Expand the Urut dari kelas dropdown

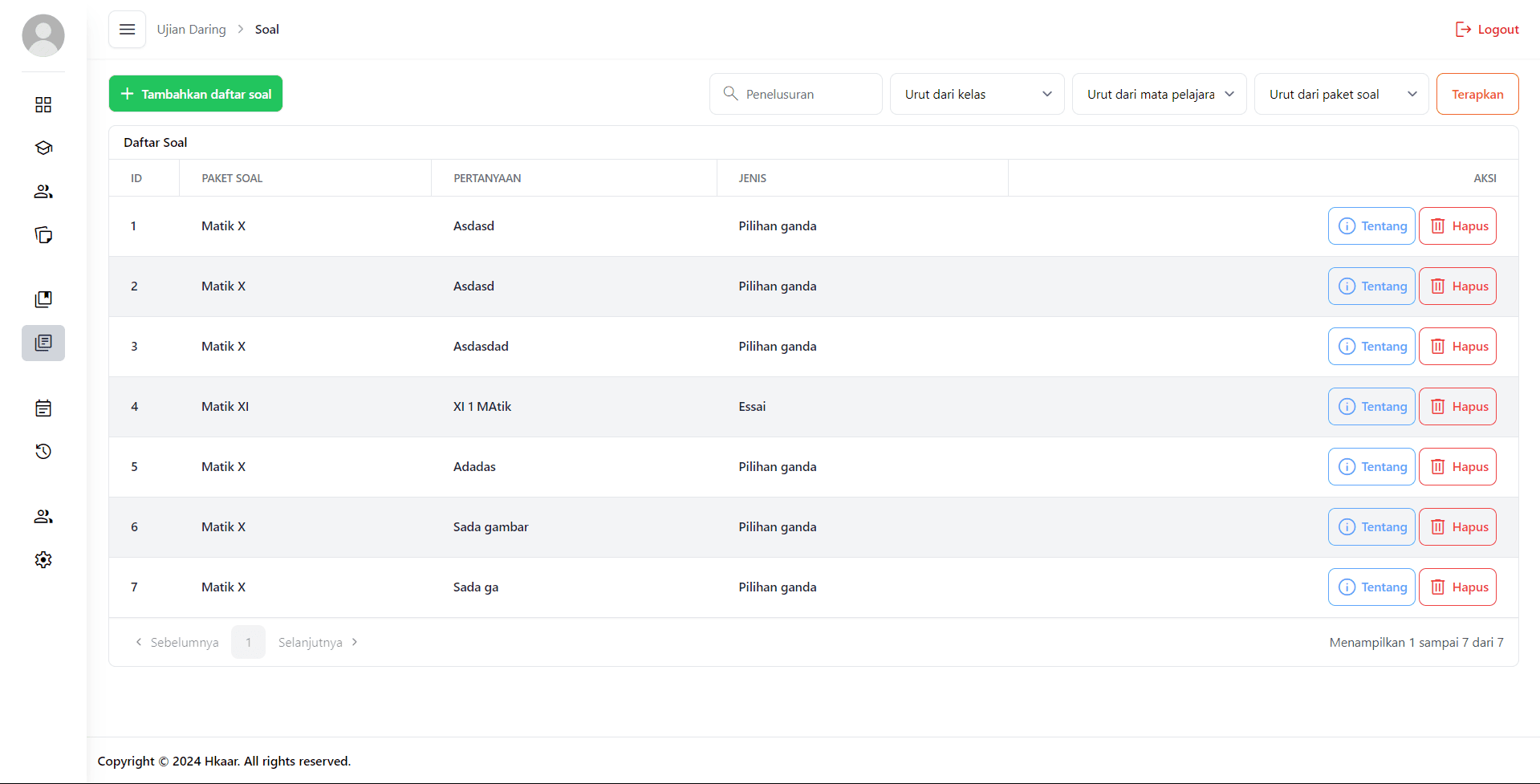click(977, 94)
